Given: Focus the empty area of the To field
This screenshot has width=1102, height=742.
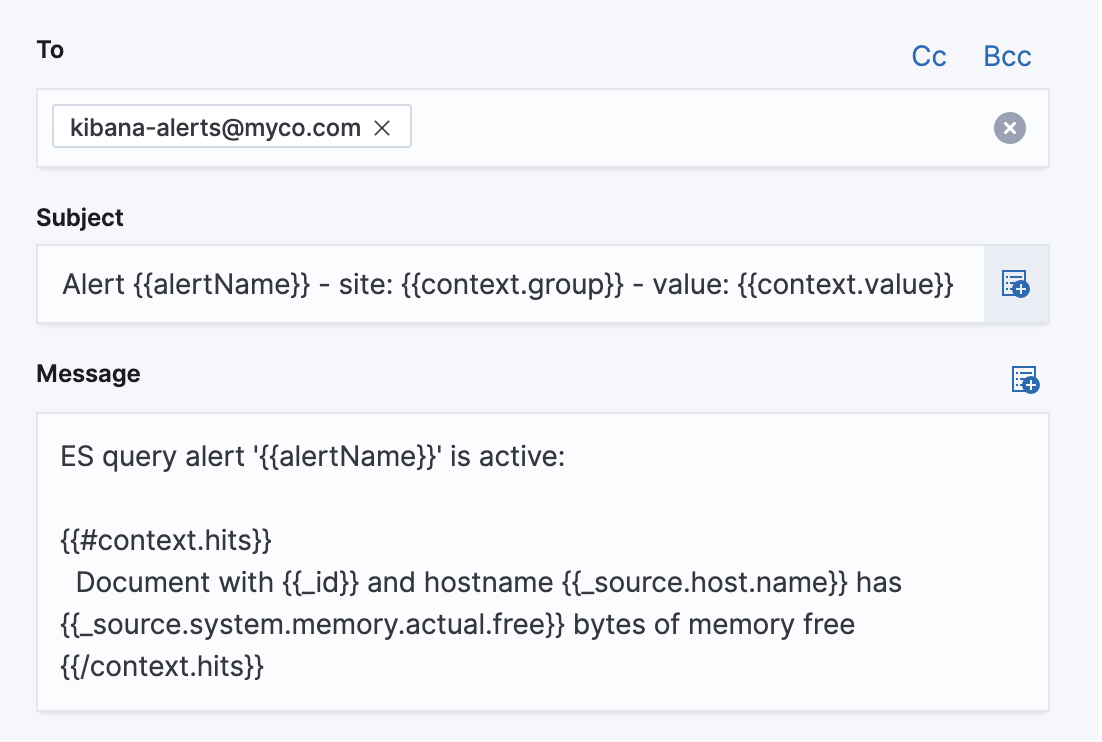Looking at the screenshot, I should [700, 128].
